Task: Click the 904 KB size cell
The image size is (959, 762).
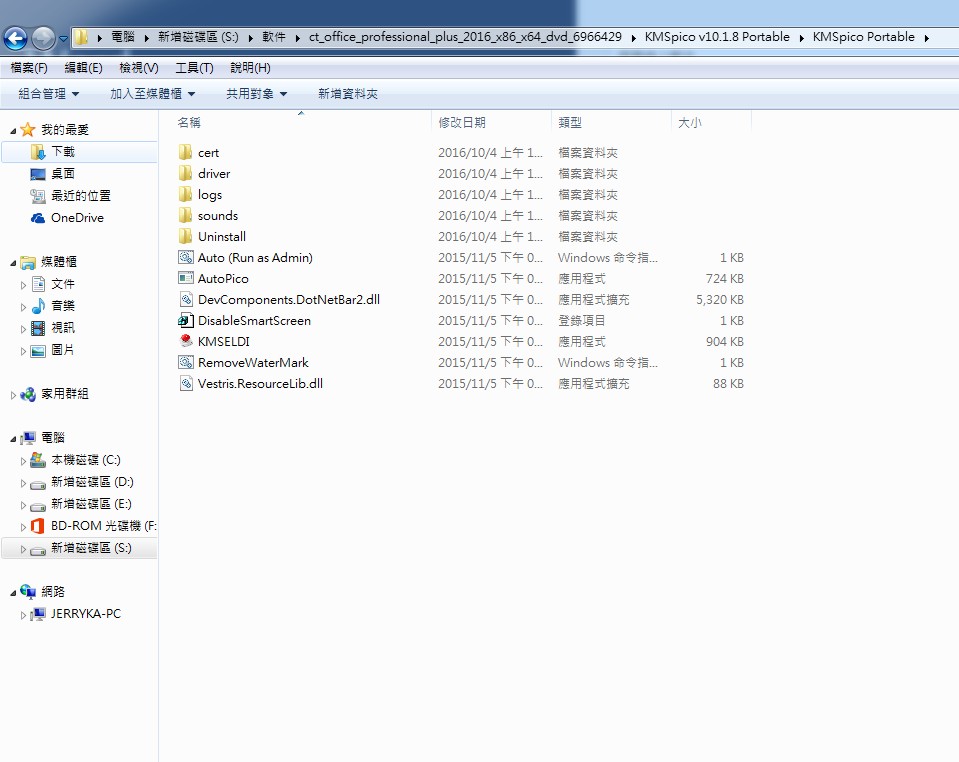Action: click(725, 341)
